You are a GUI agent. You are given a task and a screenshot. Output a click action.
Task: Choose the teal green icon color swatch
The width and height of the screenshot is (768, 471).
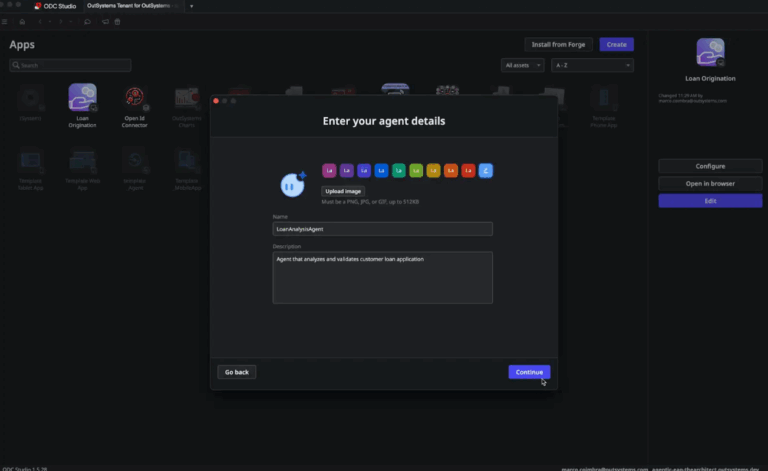click(x=399, y=170)
